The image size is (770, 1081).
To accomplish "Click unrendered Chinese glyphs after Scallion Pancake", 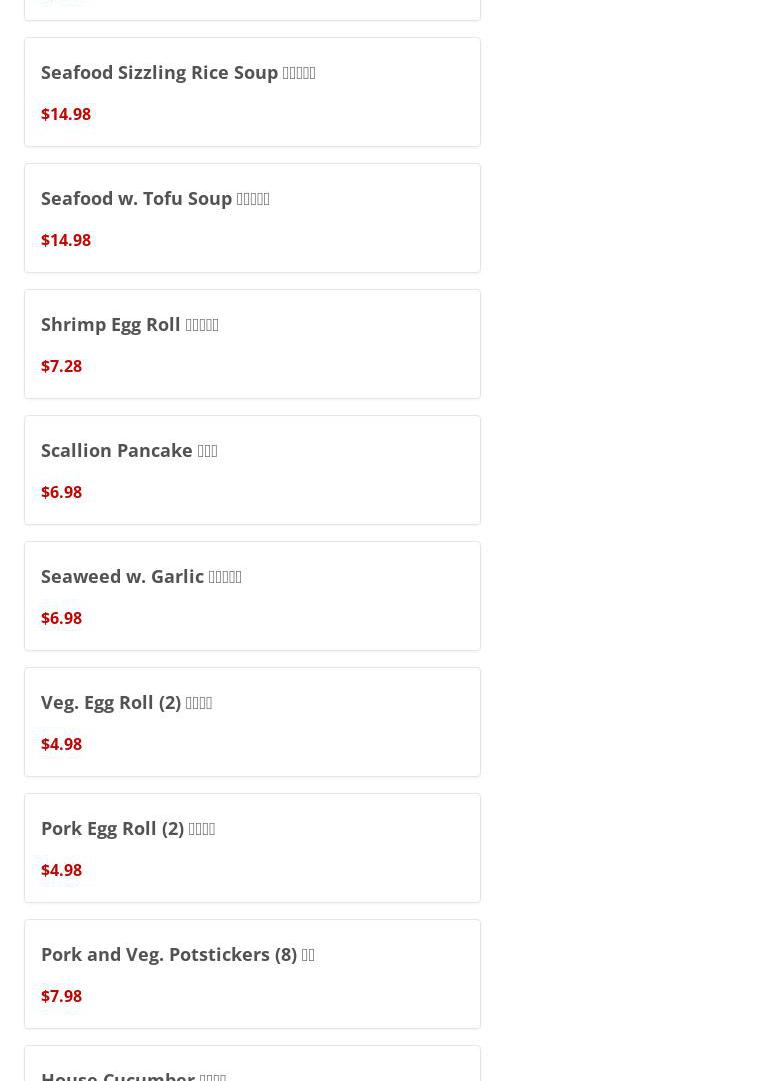I will point(207,451).
